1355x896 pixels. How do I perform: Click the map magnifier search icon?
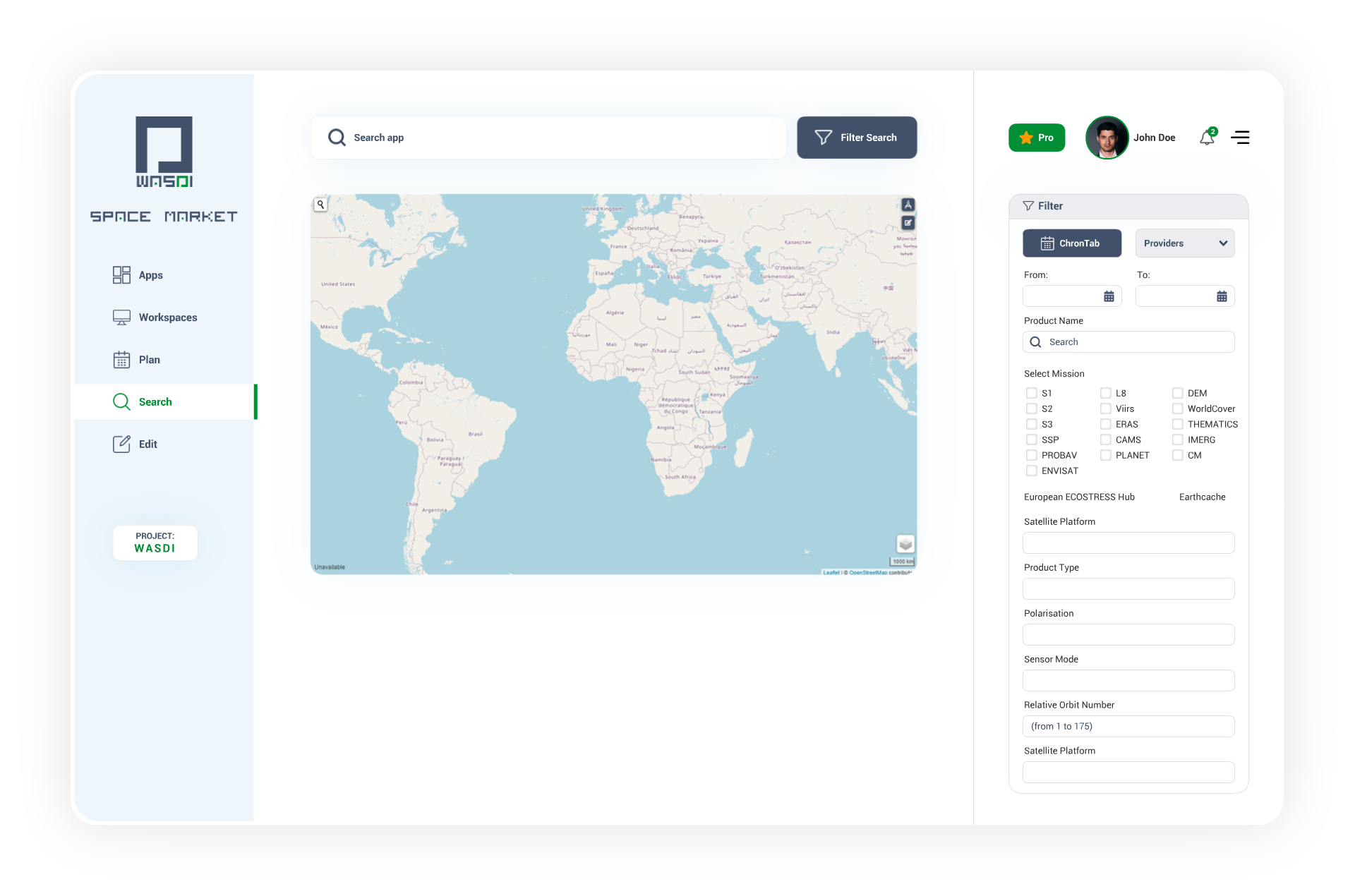(x=320, y=205)
